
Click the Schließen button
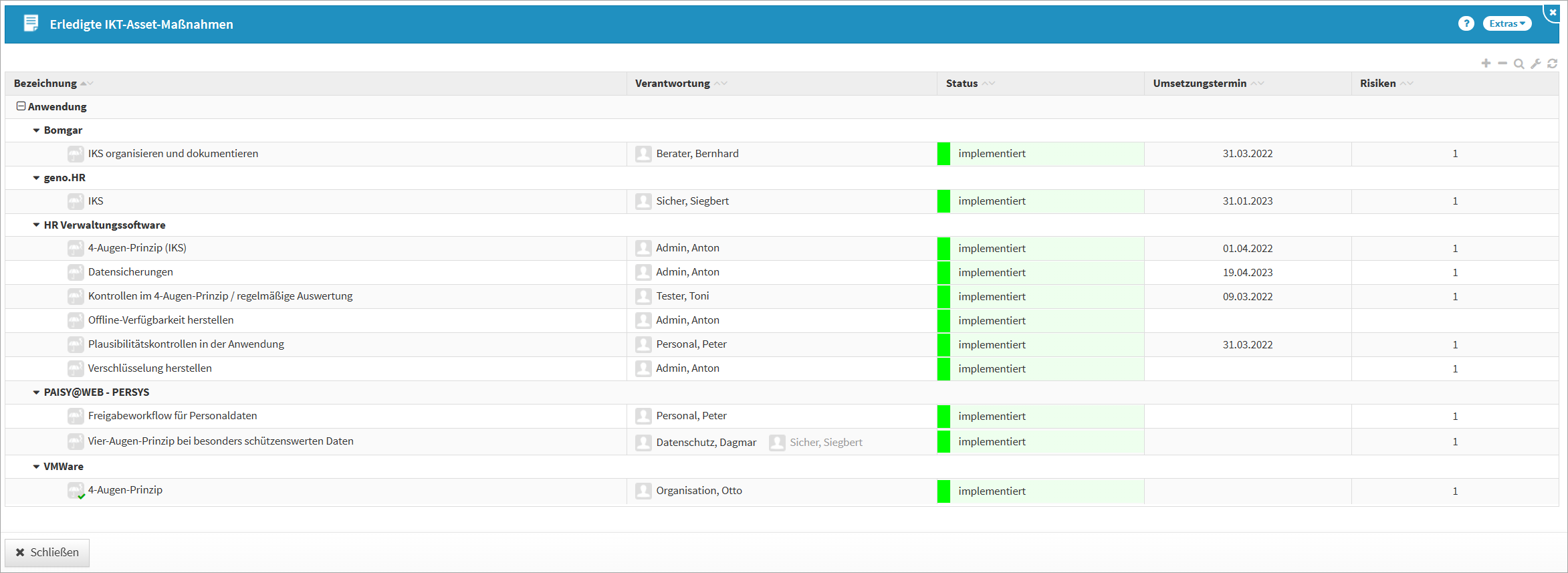point(47,552)
